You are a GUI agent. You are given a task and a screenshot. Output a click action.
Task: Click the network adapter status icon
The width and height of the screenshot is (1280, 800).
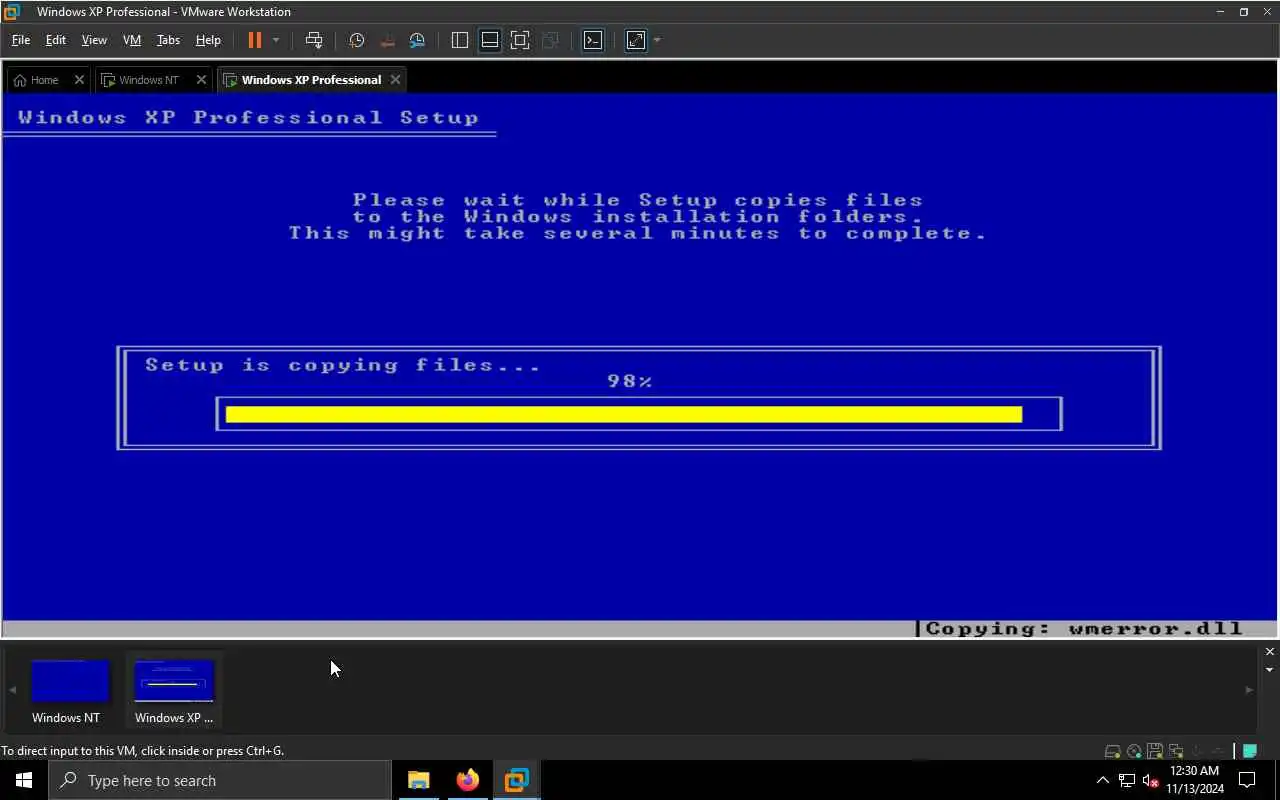(x=1175, y=751)
